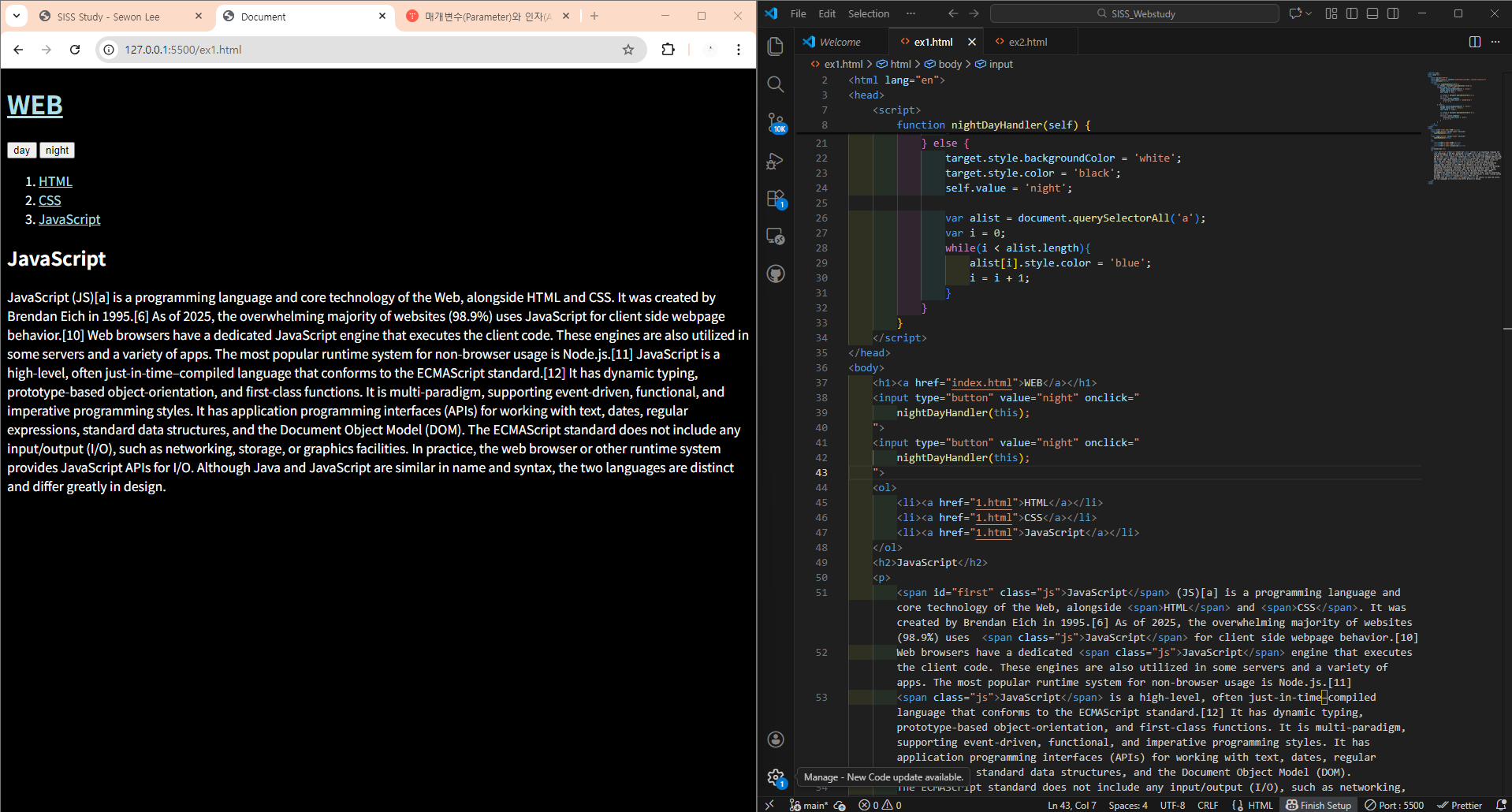
Task: Click the night button on the webpage
Action: (x=57, y=151)
